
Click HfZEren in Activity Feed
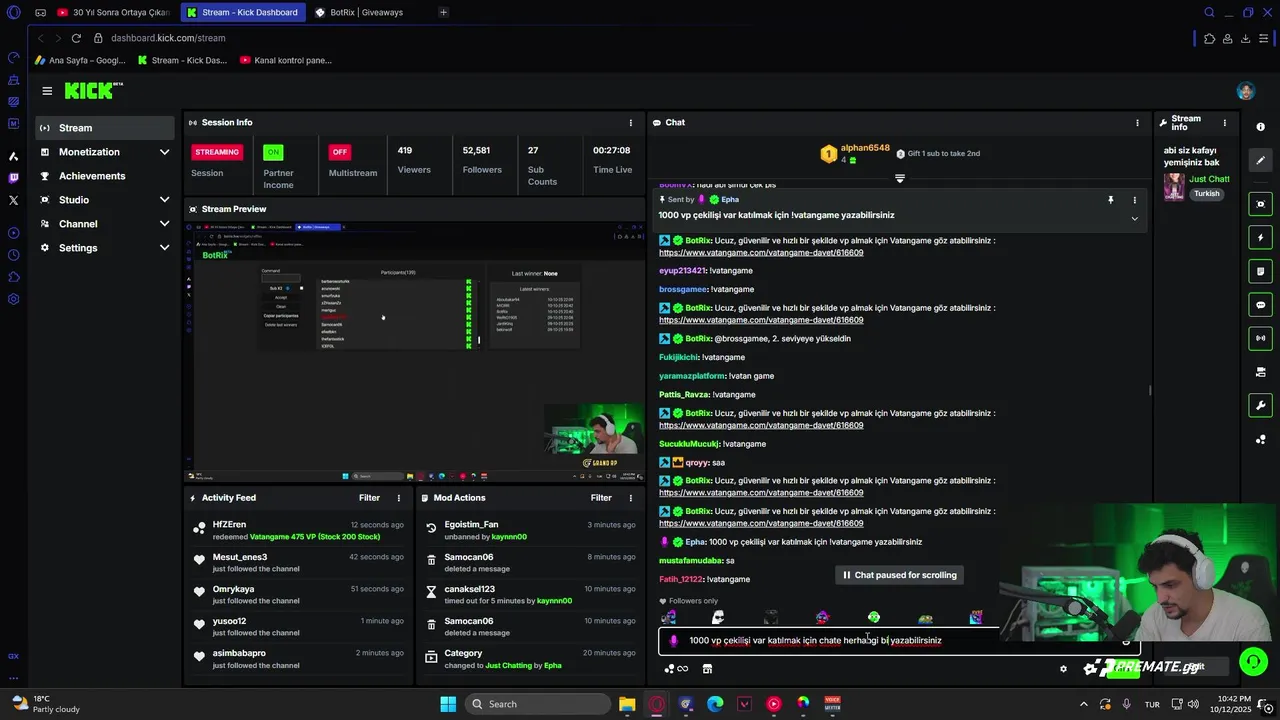pyautogui.click(x=229, y=525)
